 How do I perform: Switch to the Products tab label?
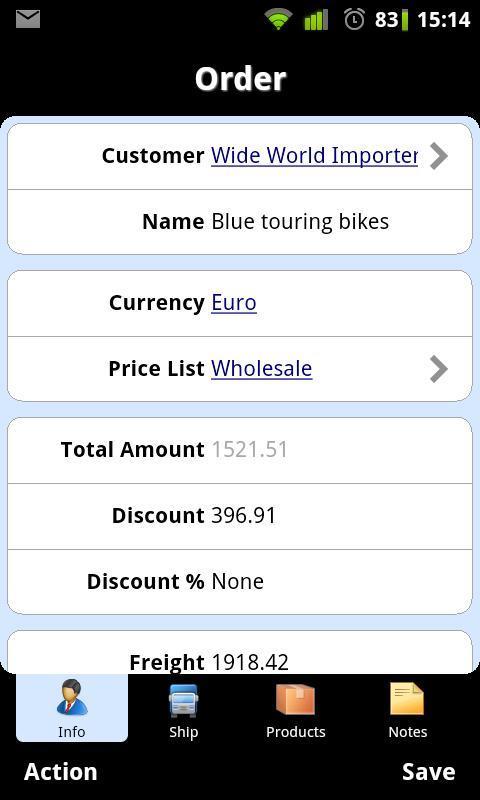pyautogui.click(x=295, y=732)
